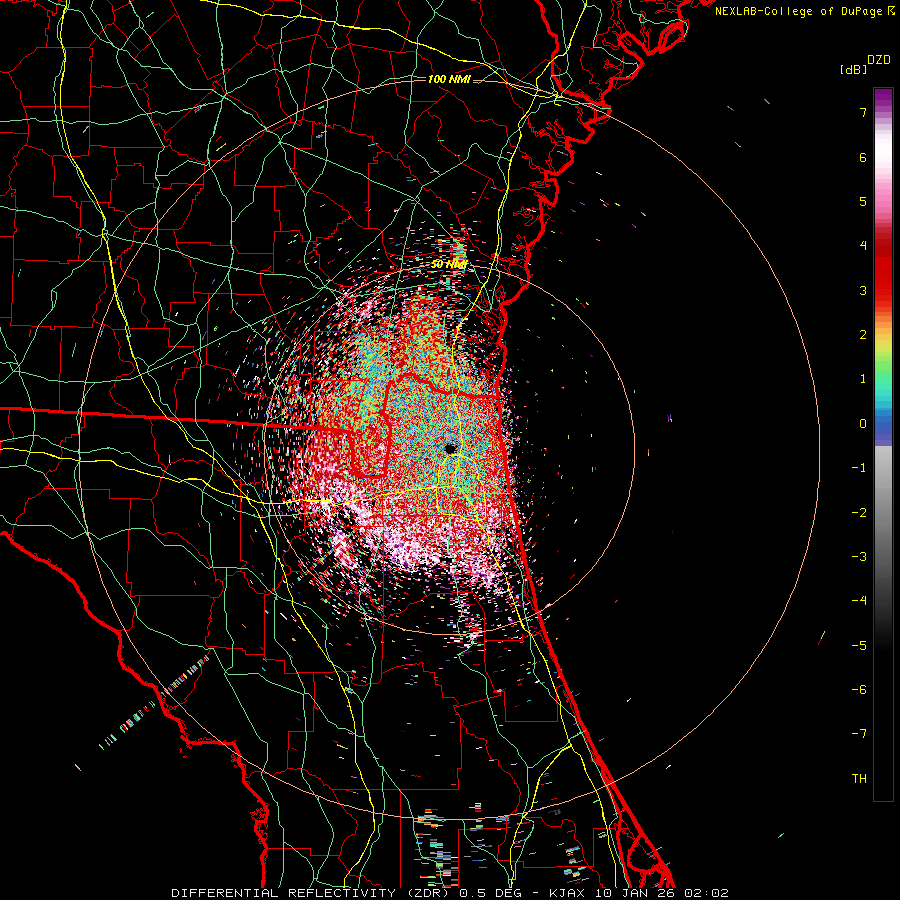
Task: Click the 100 NMI range ring label
Action: 449,79
